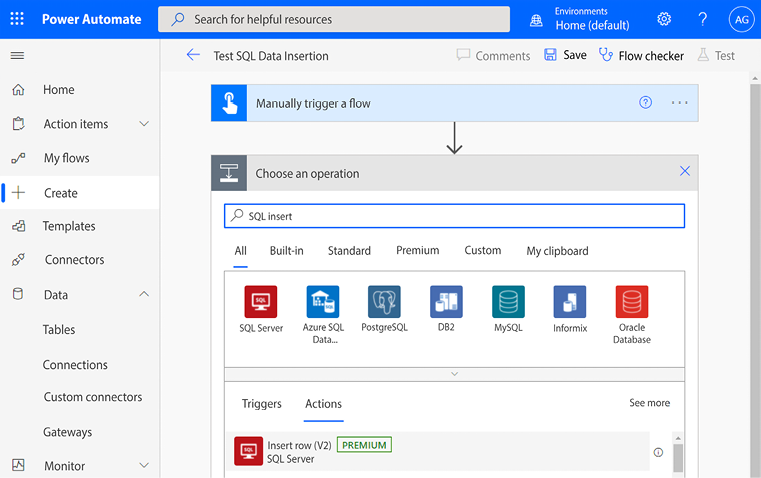761x478 pixels.
Task: Open the Comments pane
Action: [493, 55]
